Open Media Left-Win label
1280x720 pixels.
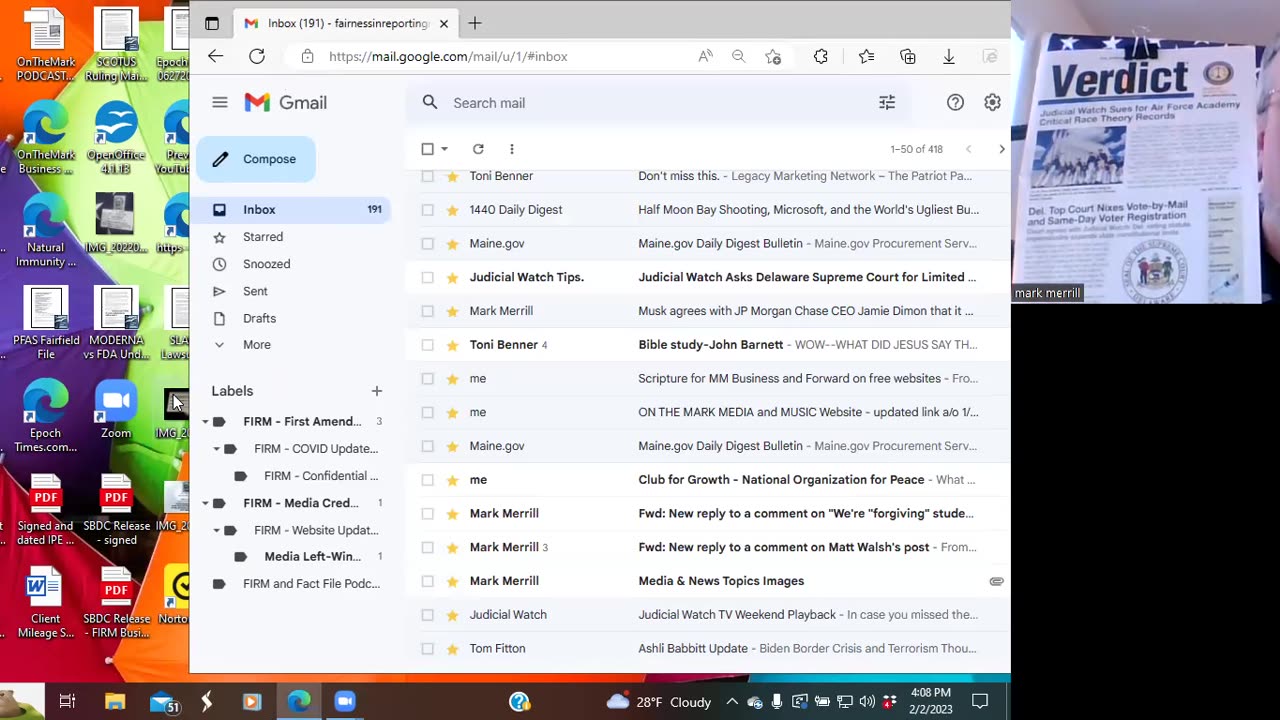313,557
